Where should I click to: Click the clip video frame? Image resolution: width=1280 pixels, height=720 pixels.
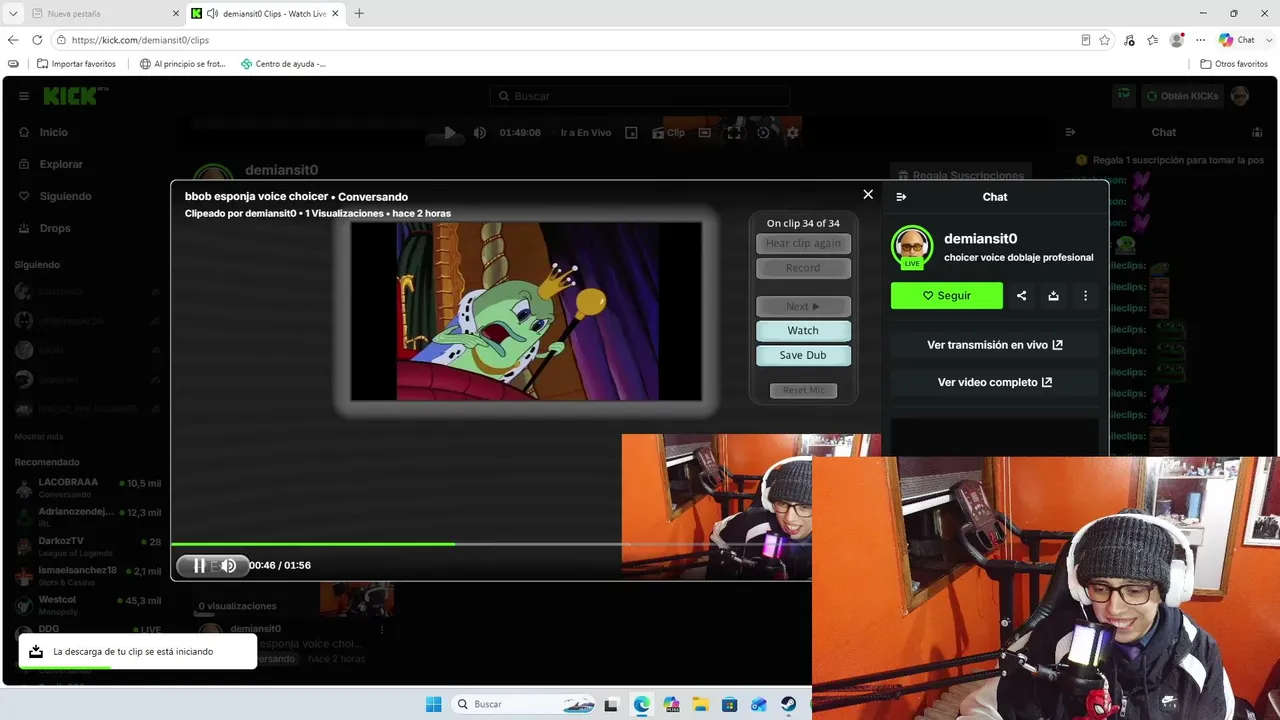click(x=526, y=311)
